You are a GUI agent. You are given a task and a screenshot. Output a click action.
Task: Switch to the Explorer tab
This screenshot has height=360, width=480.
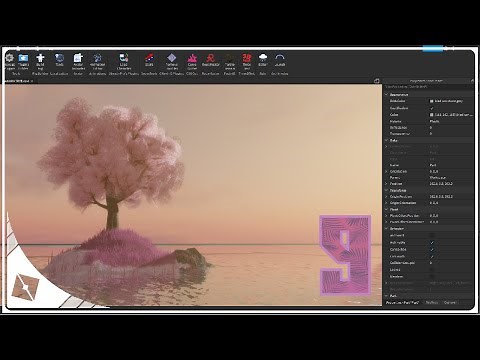coord(450,303)
